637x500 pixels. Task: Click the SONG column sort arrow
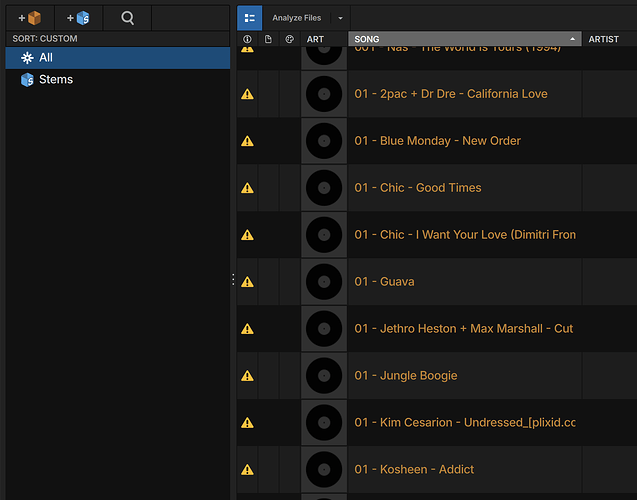pos(572,39)
